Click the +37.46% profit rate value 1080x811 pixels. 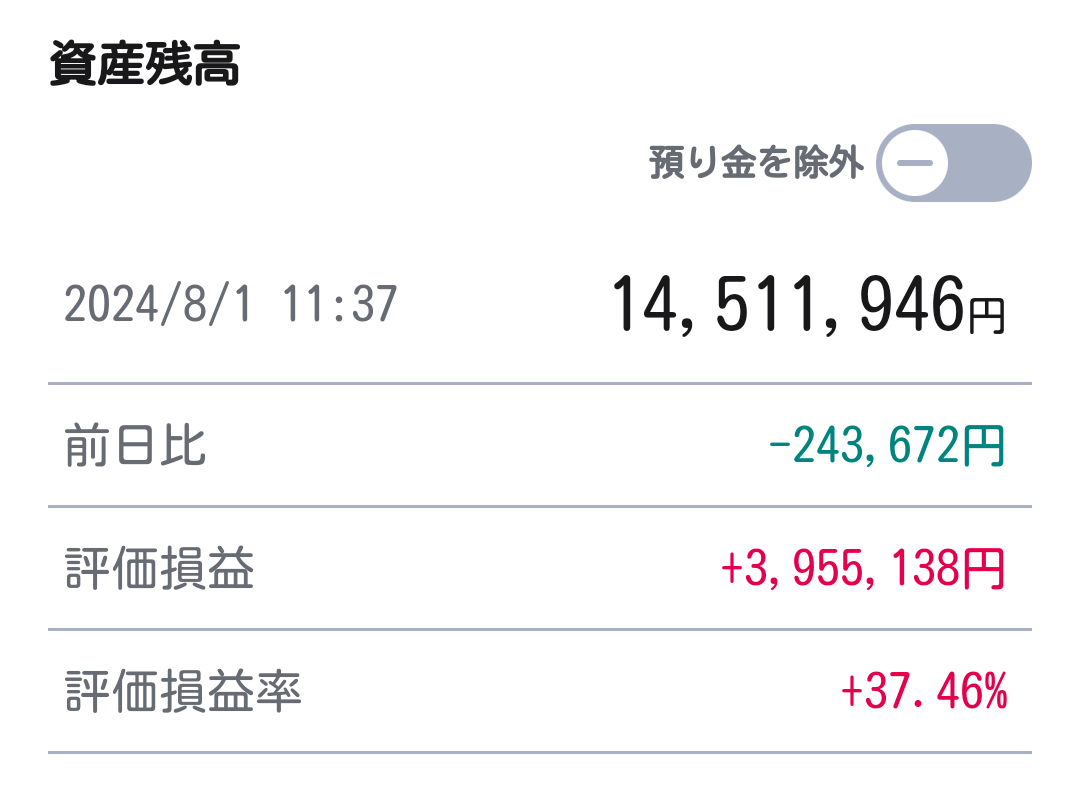tap(924, 691)
